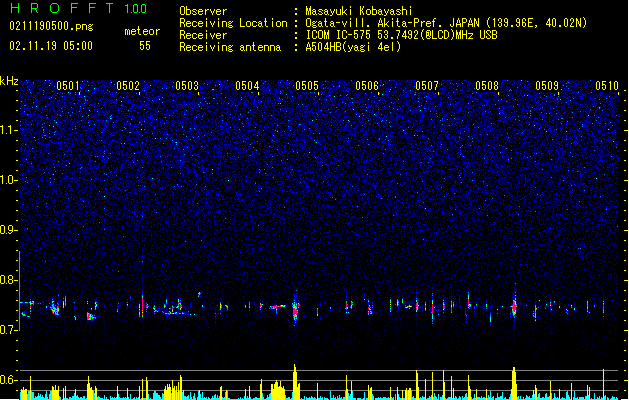
Task: Click the 1.0 frequency axis label
Action: tap(8, 180)
